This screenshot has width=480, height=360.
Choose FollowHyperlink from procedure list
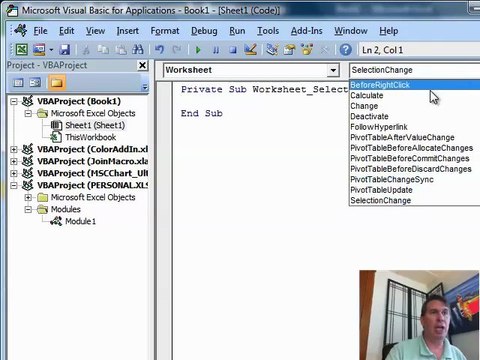[414, 127]
